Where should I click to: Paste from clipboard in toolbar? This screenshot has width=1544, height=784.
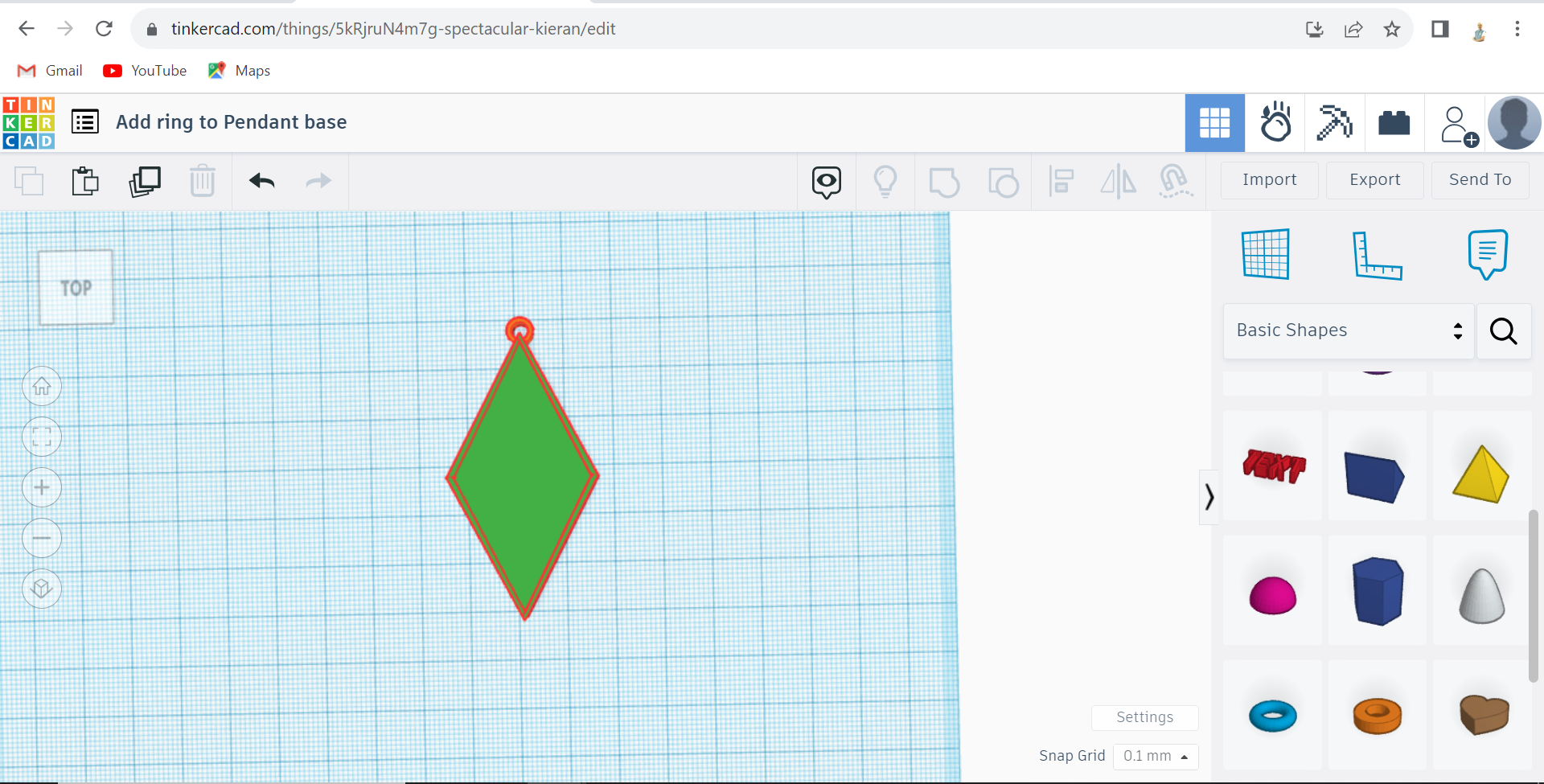(85, 181)
